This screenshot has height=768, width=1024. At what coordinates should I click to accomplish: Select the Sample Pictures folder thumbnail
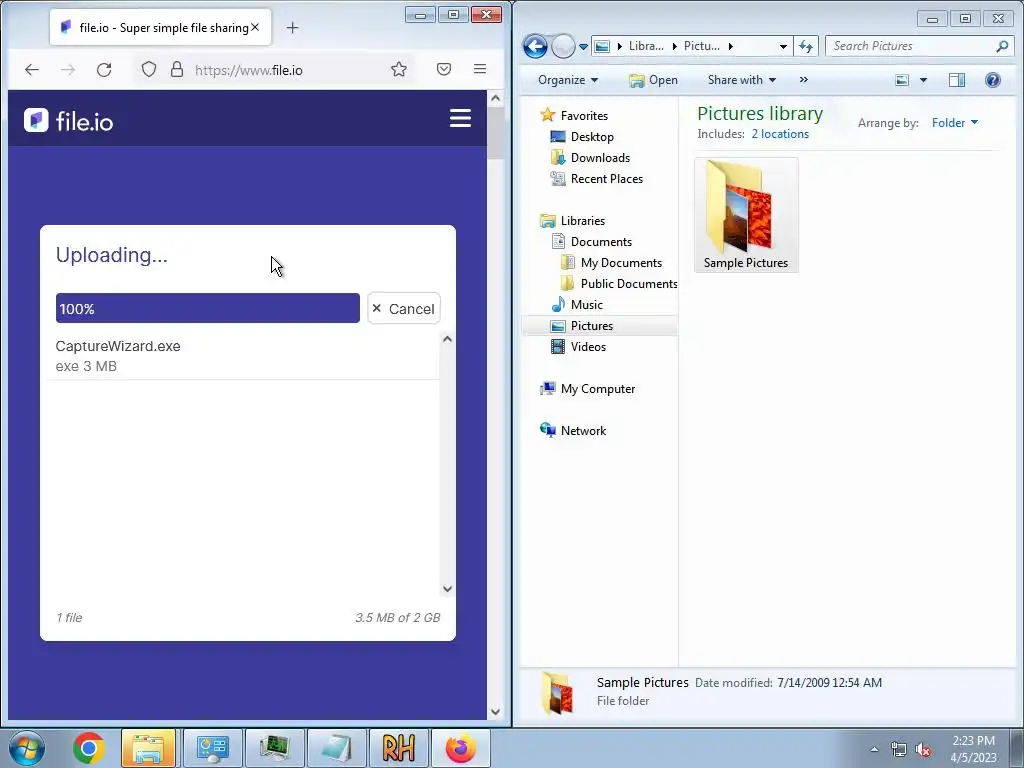pos(746,214)
